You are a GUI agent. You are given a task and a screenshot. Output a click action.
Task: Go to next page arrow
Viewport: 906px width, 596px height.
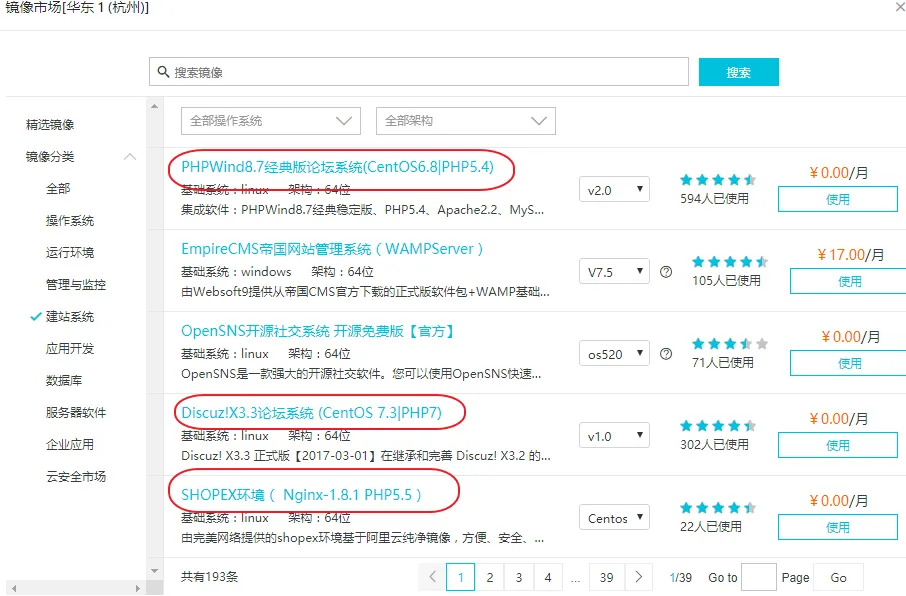coord(638,577)
